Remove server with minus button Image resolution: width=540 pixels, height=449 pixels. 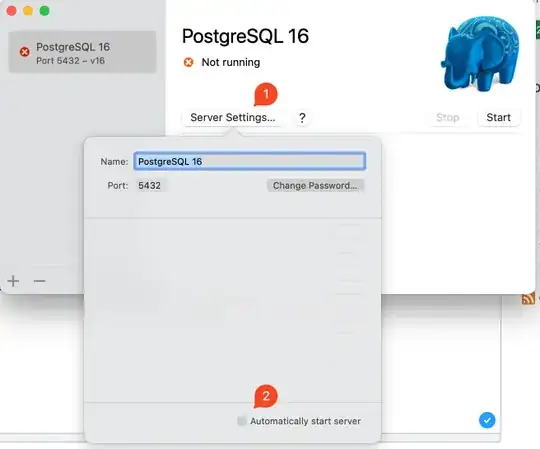pyautogui.click(x=40, y=281)
